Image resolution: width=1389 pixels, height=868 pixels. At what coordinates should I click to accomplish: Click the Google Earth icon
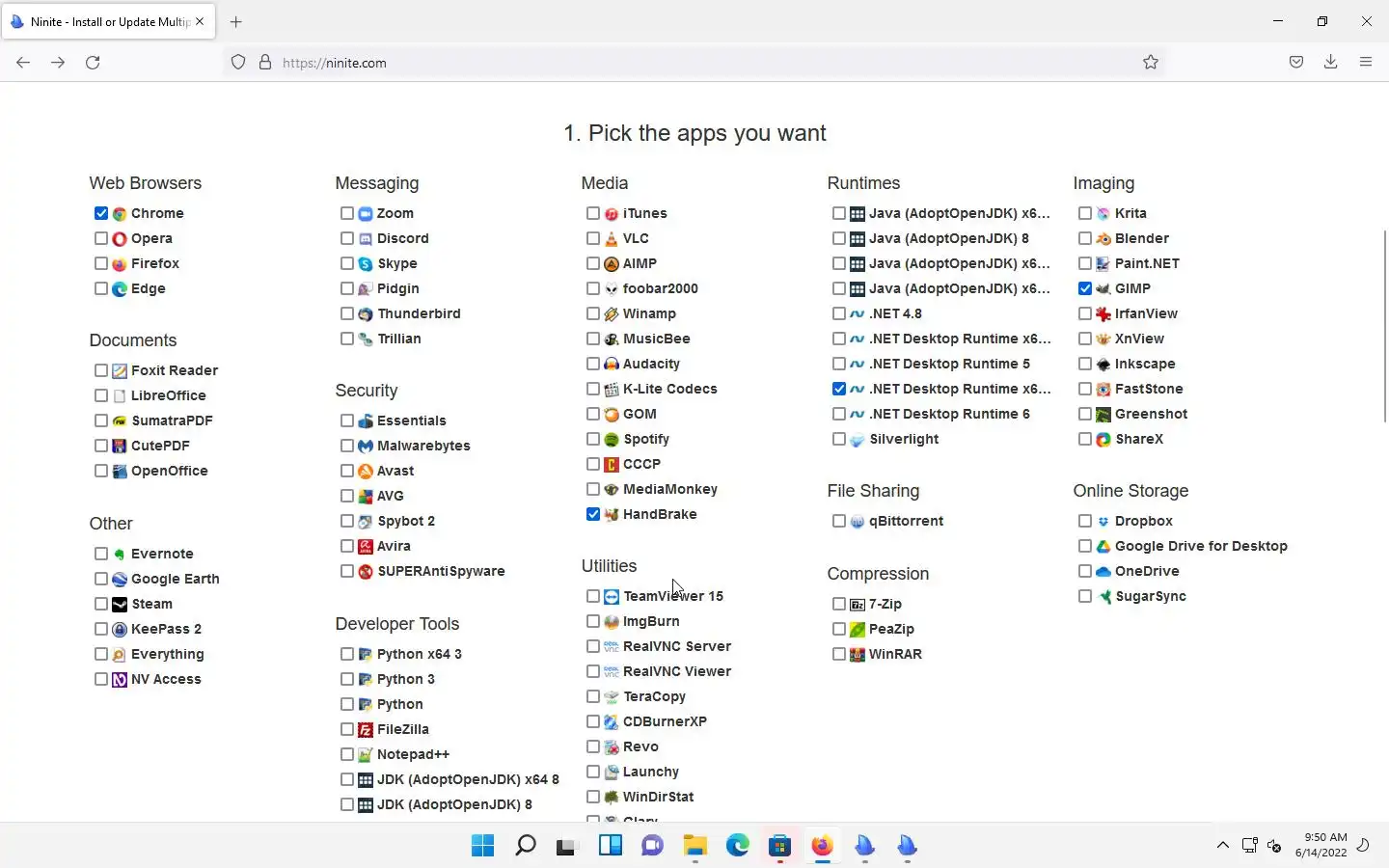[x=120, y=579]
